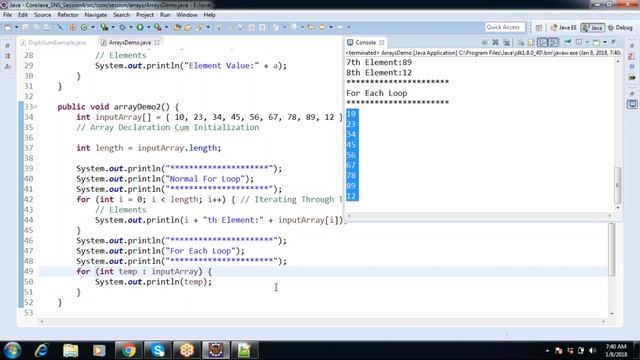Open the Source menu
The width and height of the screenshot is (640, 360).
(42, 15)
